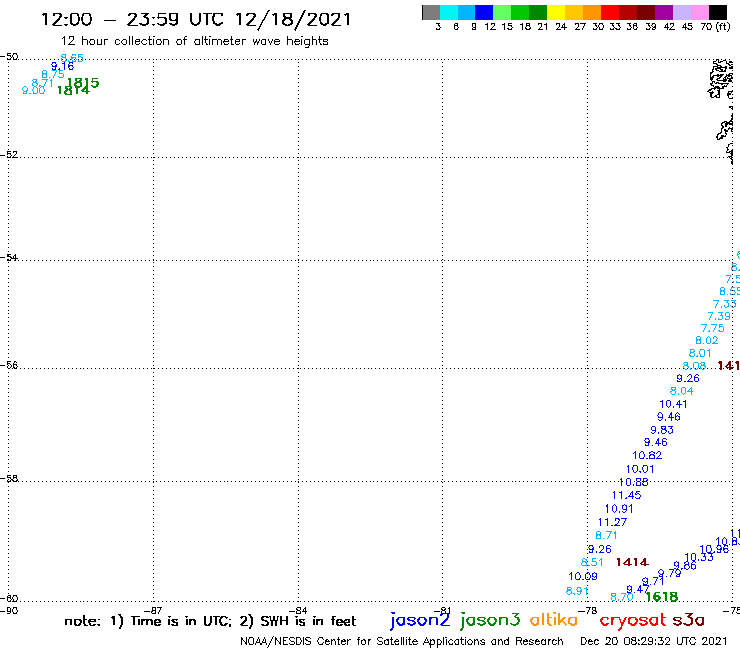740x650 pixels.
Task: Click the wave height value 8.08
Action: click(694, 366)
